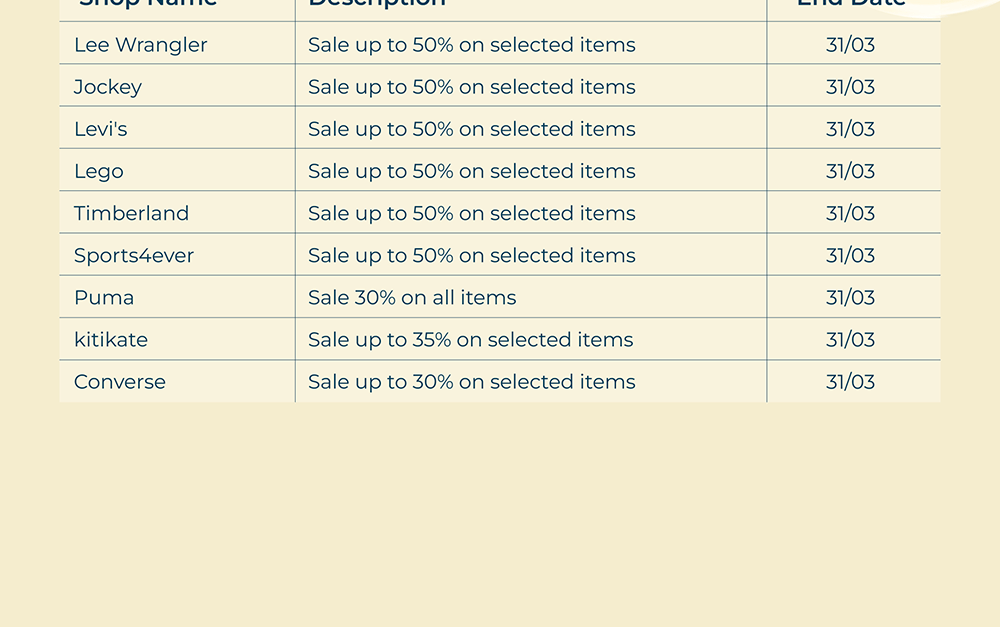This screenshot has width=1000, height=627.
Task: Select the end date in Converse's row
Action: tap(850, 381)
